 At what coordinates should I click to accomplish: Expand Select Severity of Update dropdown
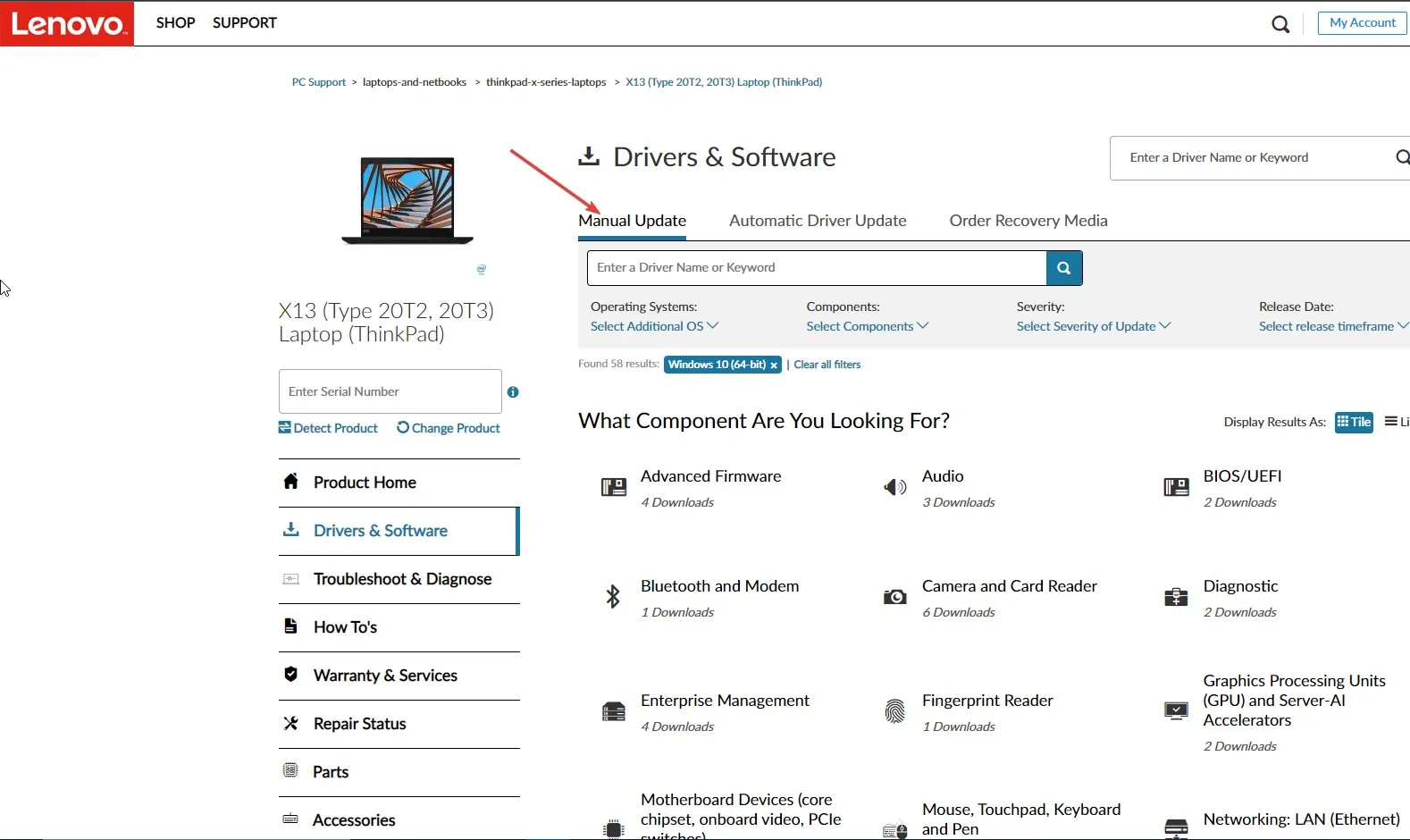coord(1093,326)
